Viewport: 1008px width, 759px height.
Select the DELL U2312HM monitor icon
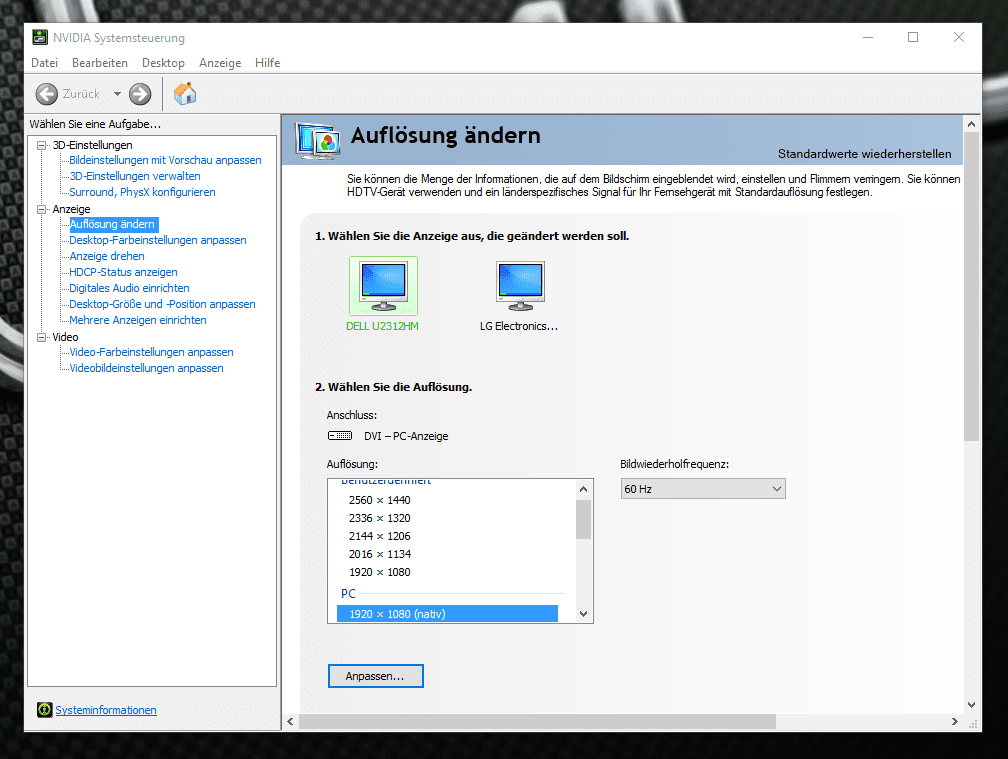tap(383, 285)
